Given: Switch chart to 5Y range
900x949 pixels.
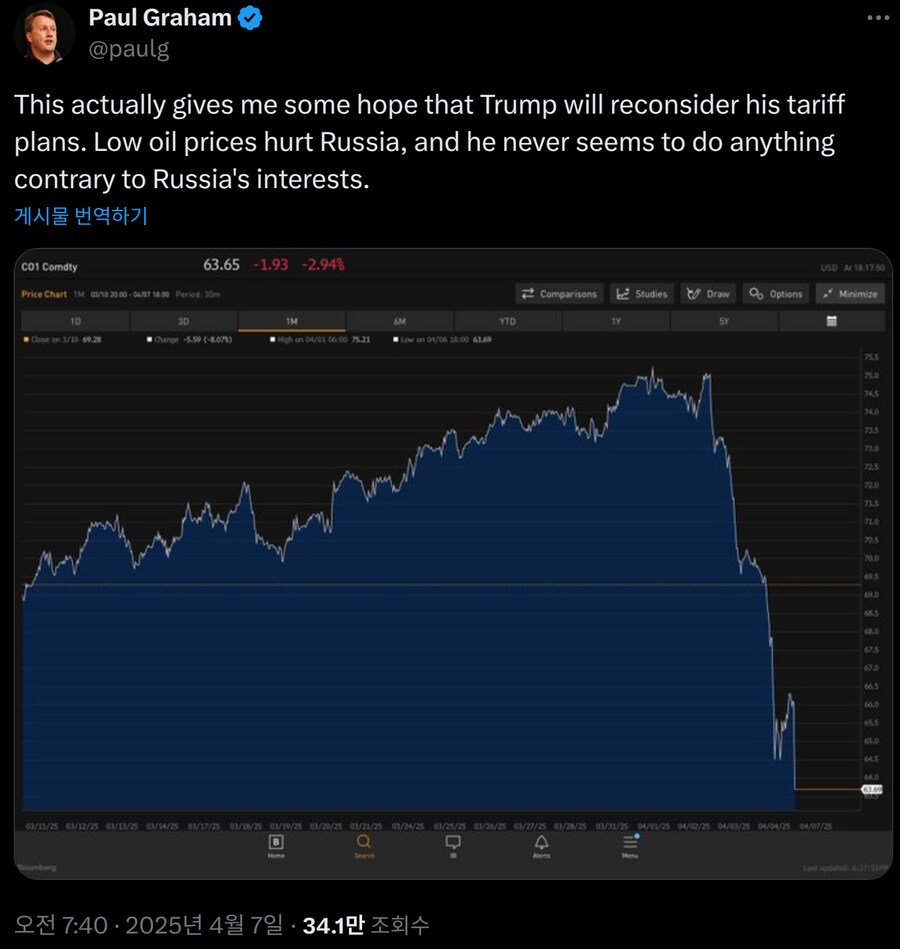Looking at the screenshot, I should pyautogui.click(x=724, y=321).
